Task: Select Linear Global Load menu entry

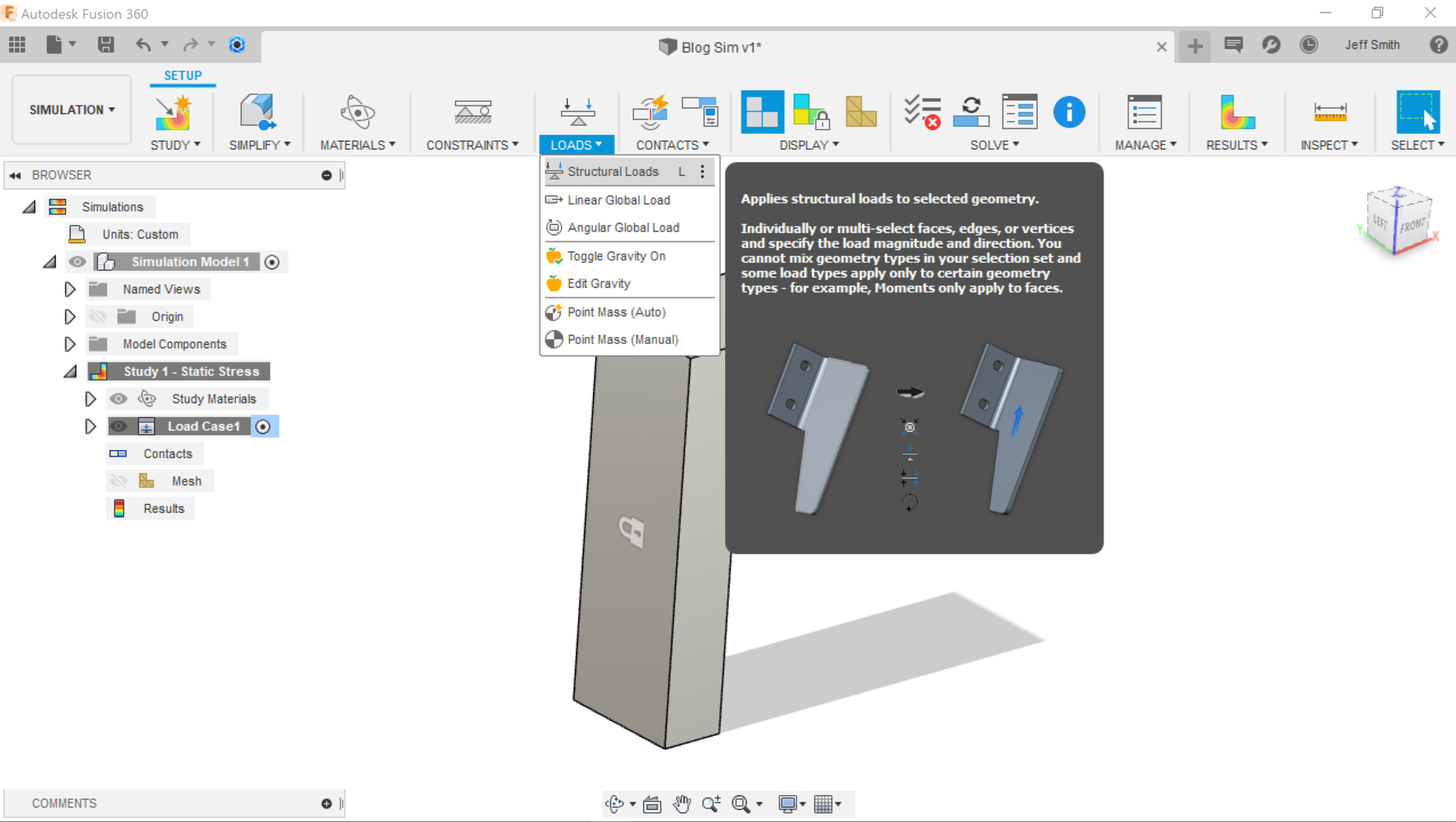Action: 619,201
